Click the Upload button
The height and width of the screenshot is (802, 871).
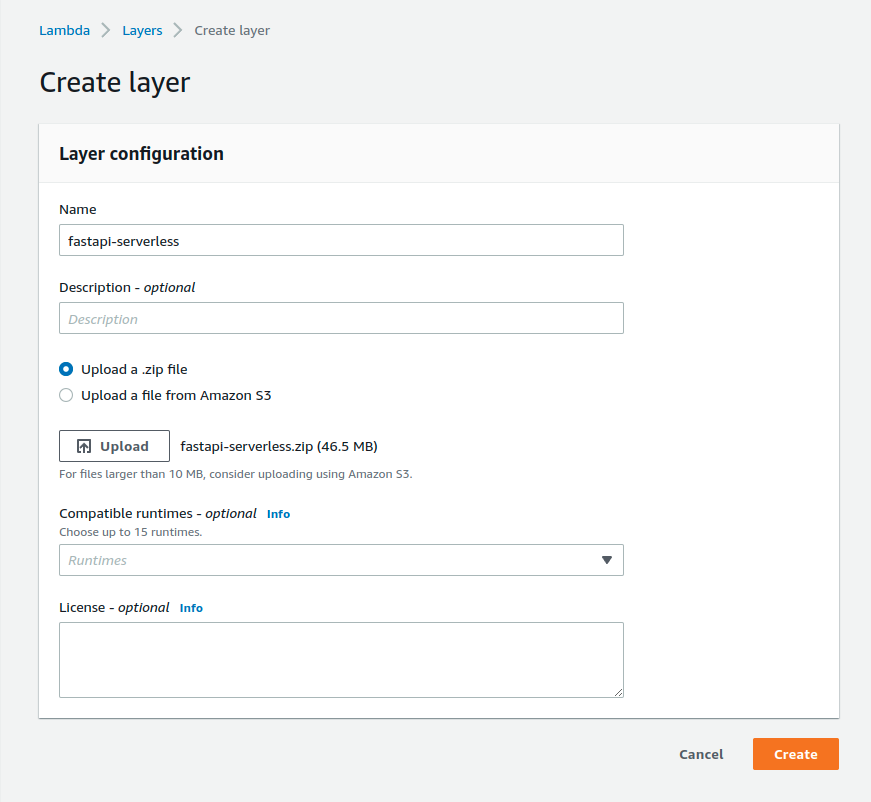[x=114, y=446]
